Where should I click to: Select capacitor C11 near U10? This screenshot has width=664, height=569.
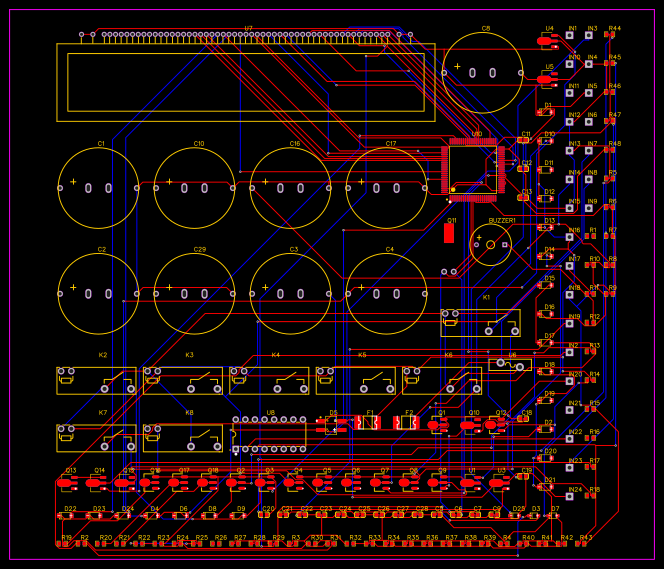523,140
